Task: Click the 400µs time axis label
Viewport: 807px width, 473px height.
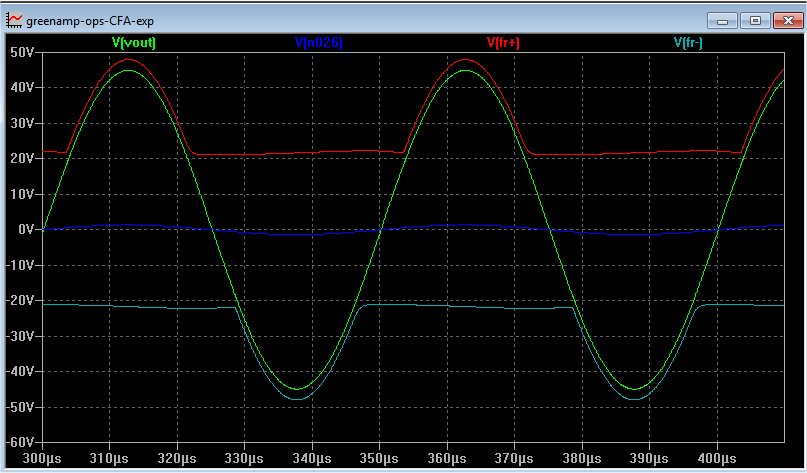Action: [717, 458]
